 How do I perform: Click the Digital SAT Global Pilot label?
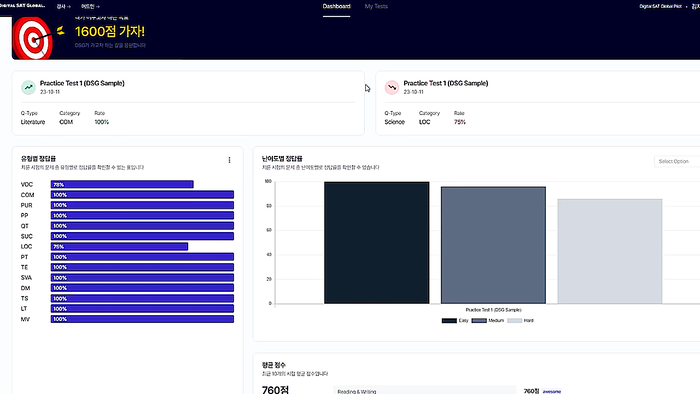660,6
